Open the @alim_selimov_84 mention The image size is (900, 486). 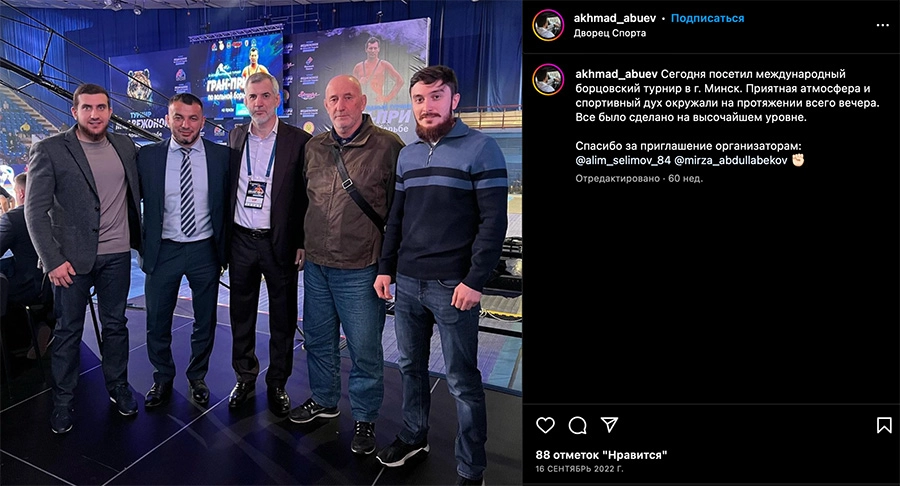coord(623,161)
